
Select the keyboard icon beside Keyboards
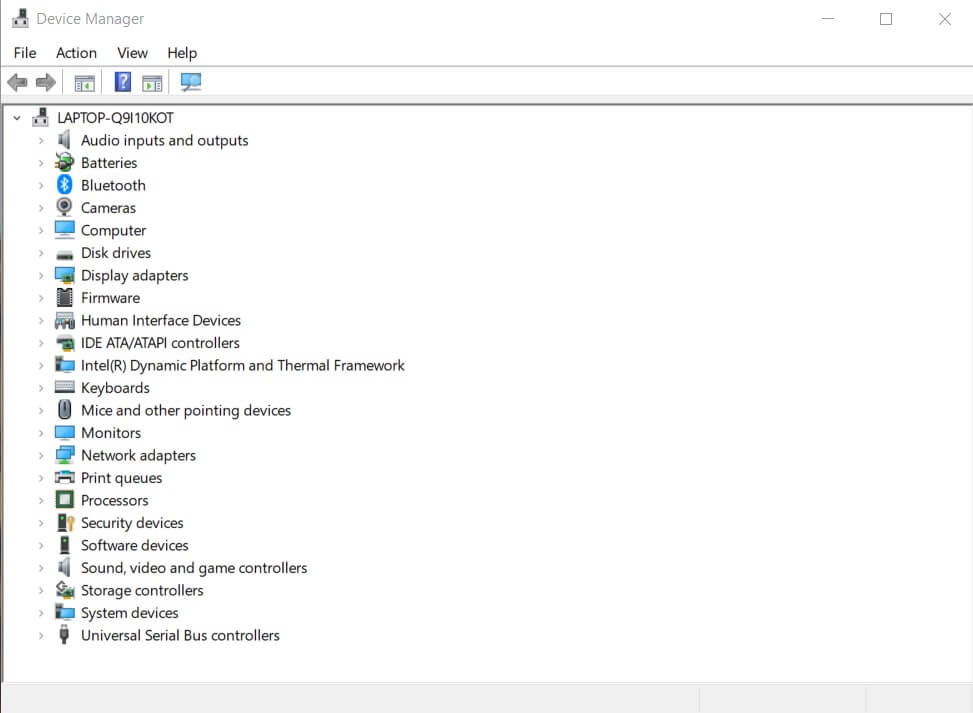point(65,387)
